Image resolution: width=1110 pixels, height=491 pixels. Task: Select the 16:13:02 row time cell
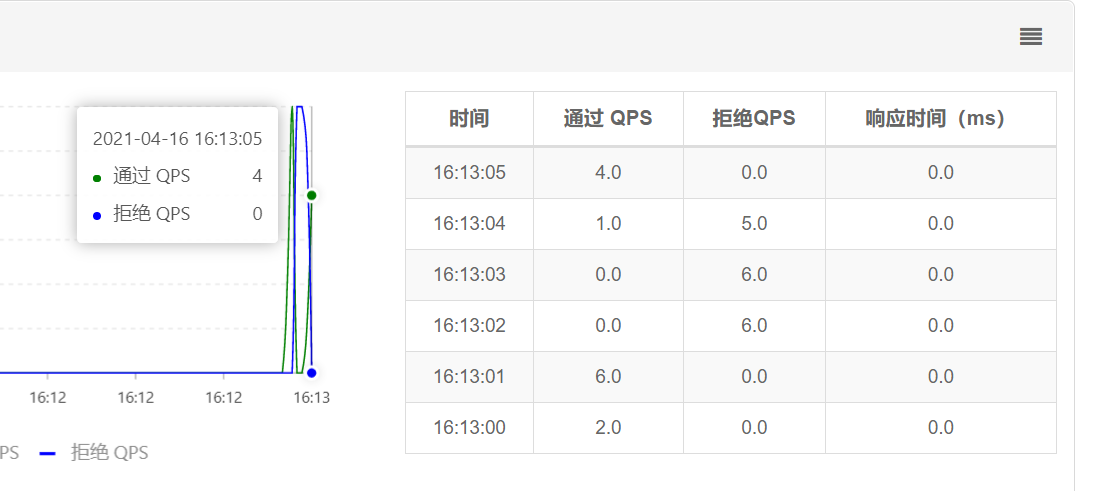click(x=469, y=325)
